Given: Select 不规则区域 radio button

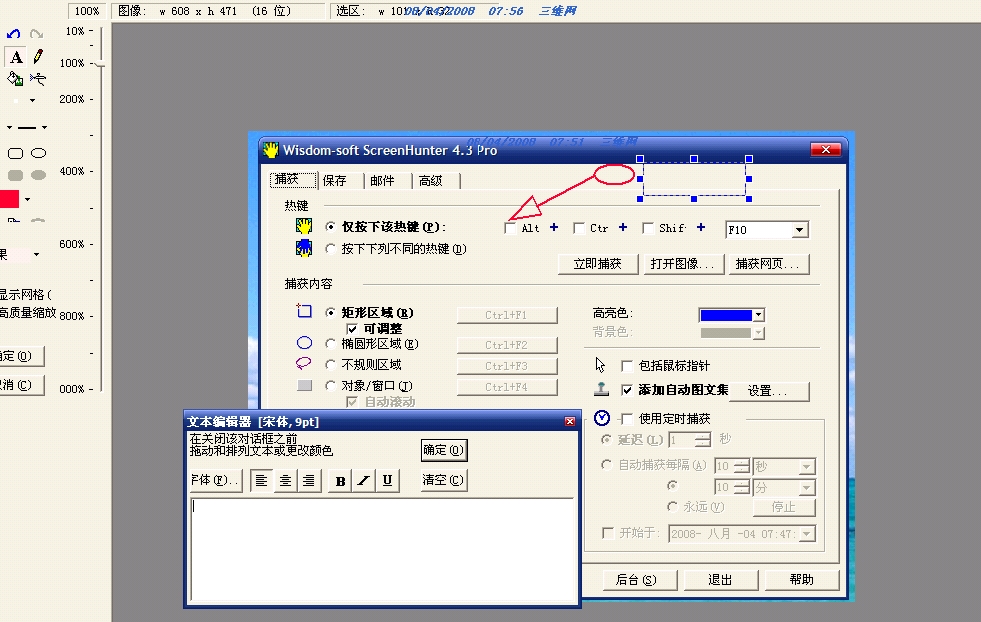Looking at the screenshot, I should (x=330, y=365).
